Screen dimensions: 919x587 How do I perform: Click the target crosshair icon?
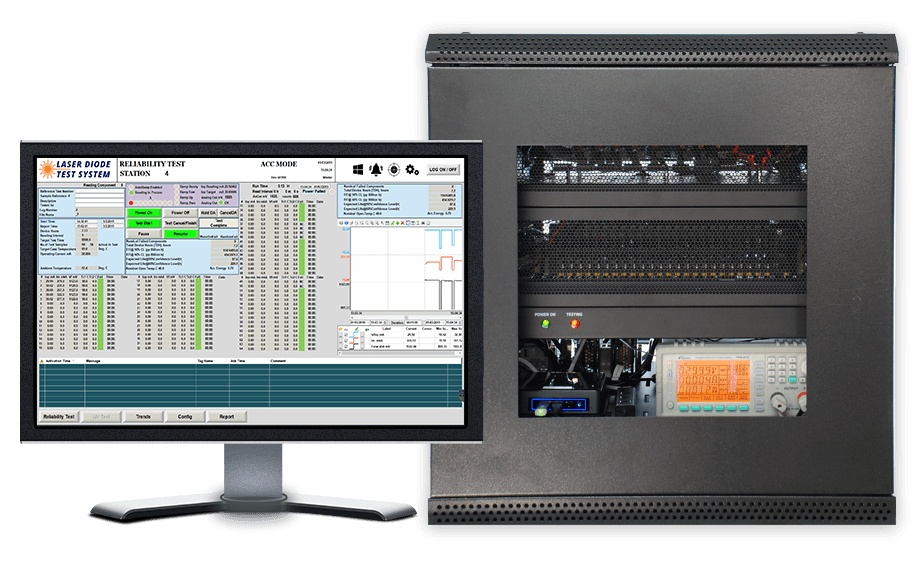394,170
